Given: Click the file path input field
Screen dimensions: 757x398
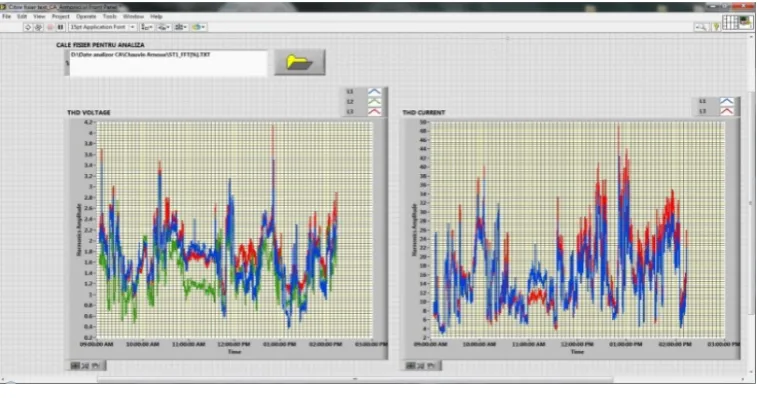Looking at the screenshot, I should [x=168, y=63].
